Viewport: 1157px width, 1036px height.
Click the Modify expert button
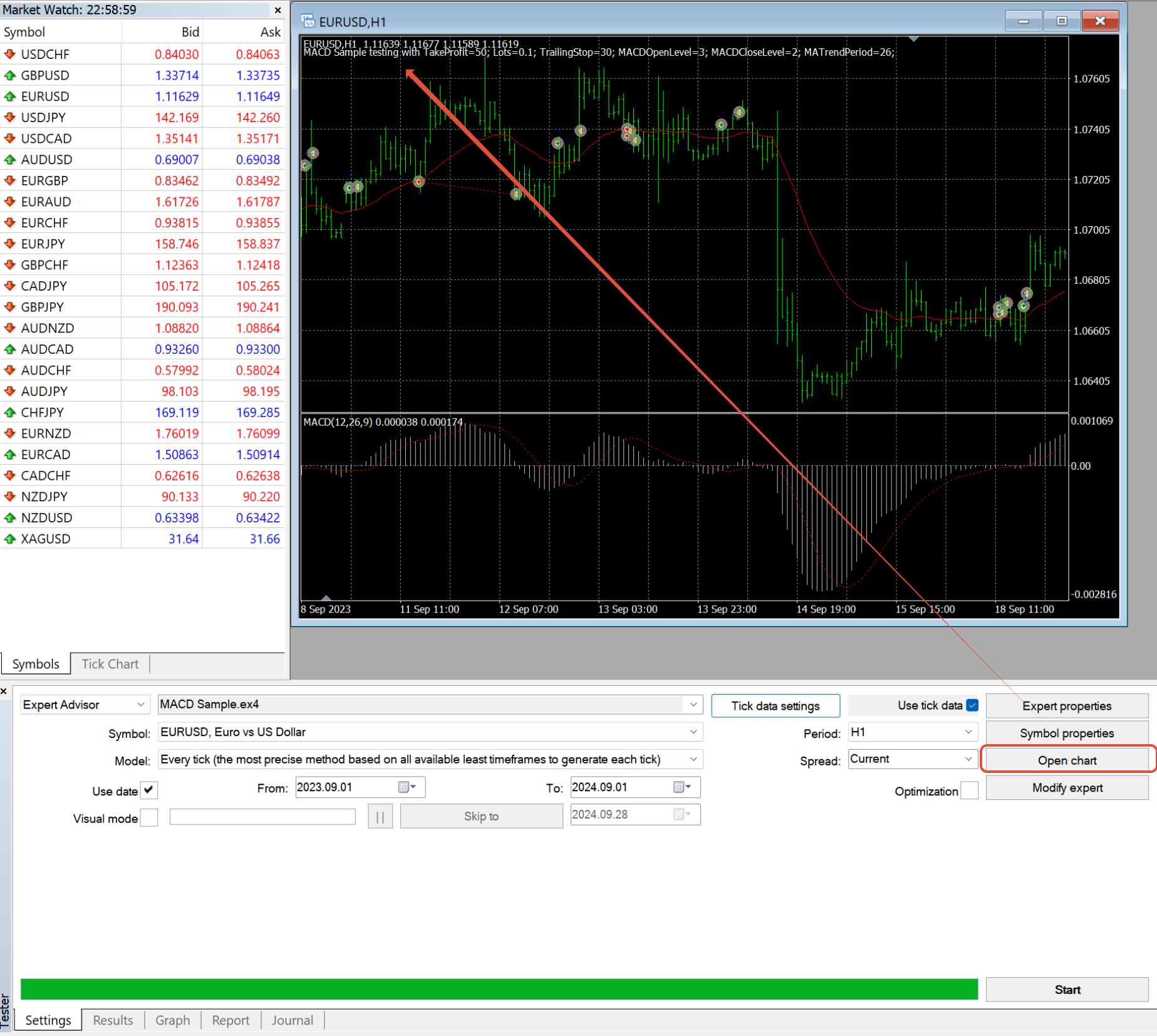pos(1067,788)
